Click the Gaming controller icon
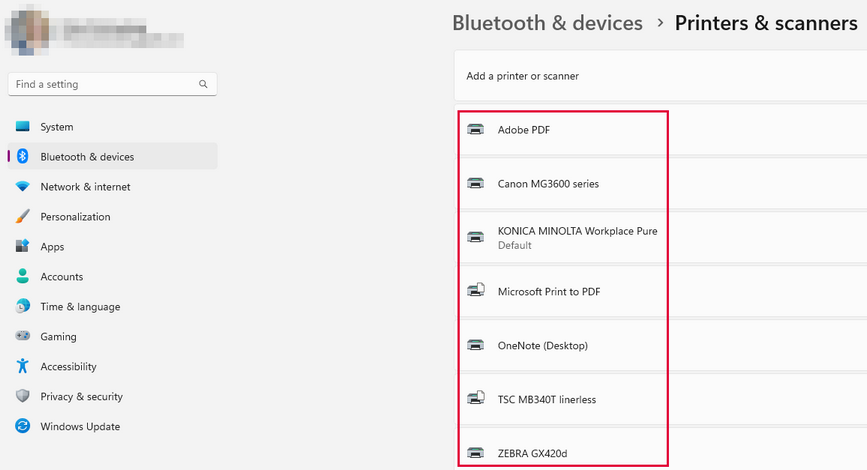867x470 pixels. [x=23, y=336]
